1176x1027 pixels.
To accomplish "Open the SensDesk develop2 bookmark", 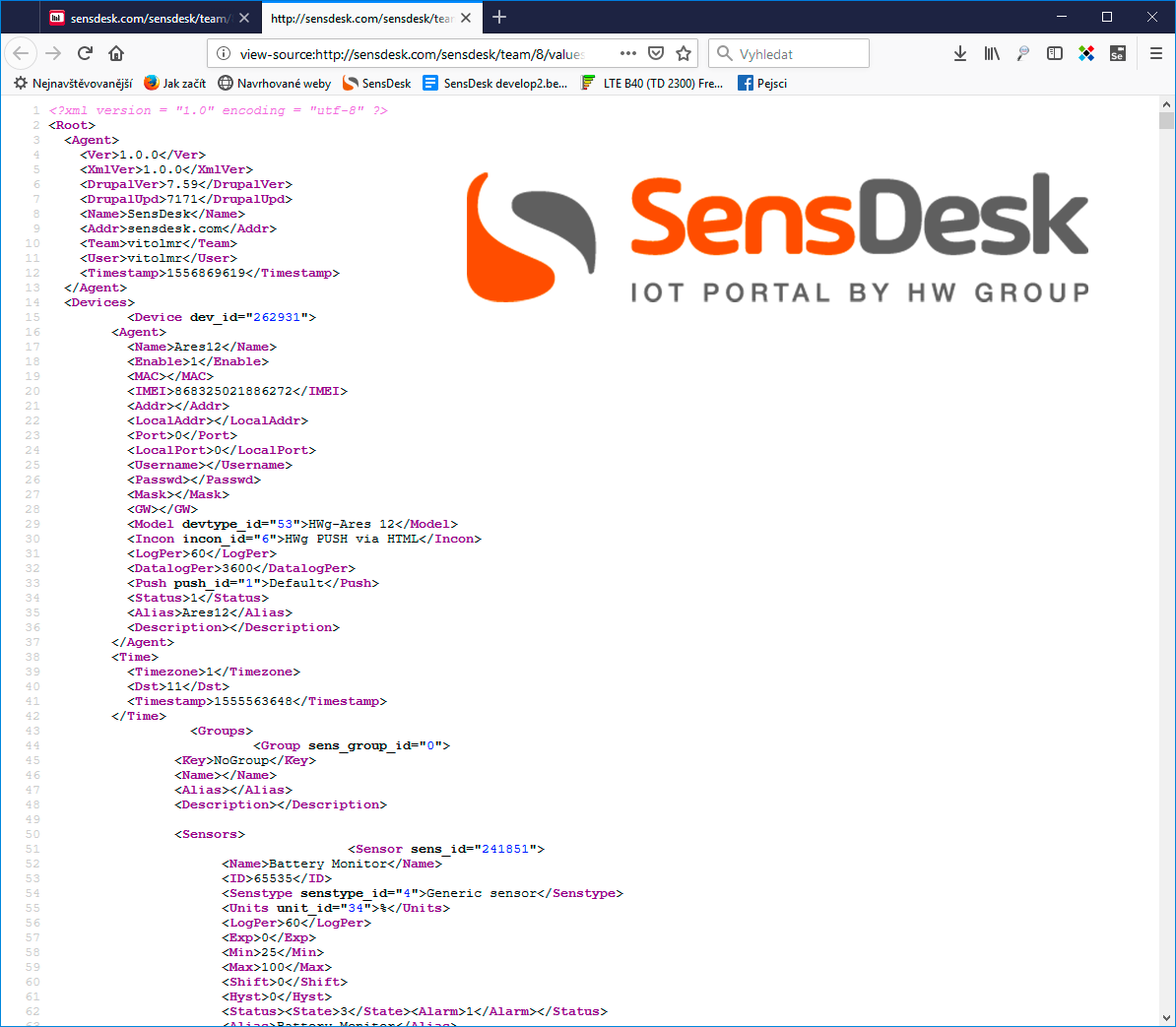I will [495, 84].
